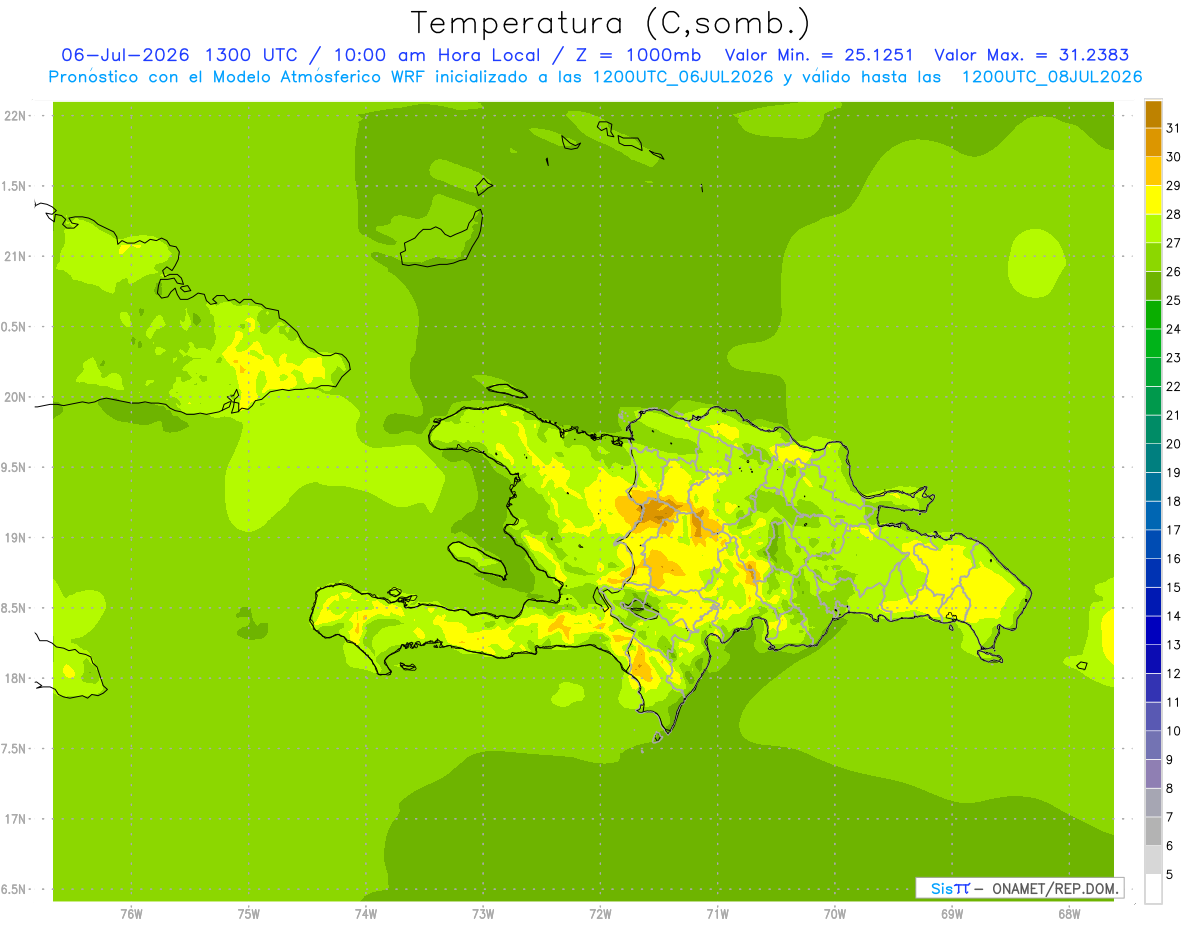Click the colorbar tick label '24'
Image resolution: width=1200 pixels, height=927 pixels.
[x=1174, y=329]
